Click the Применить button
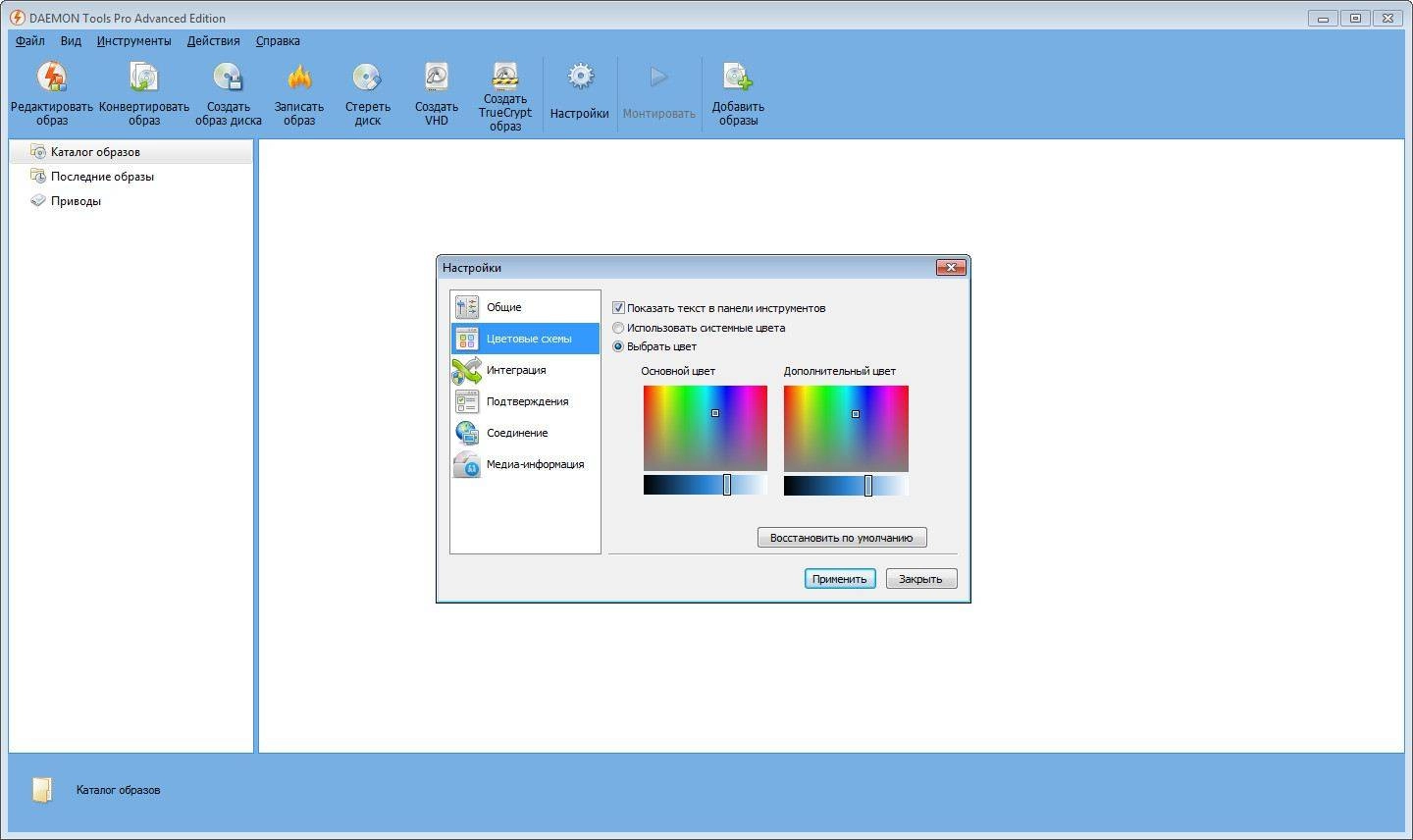The width and height of the screenshot is (1413, 840). [840, 579]
